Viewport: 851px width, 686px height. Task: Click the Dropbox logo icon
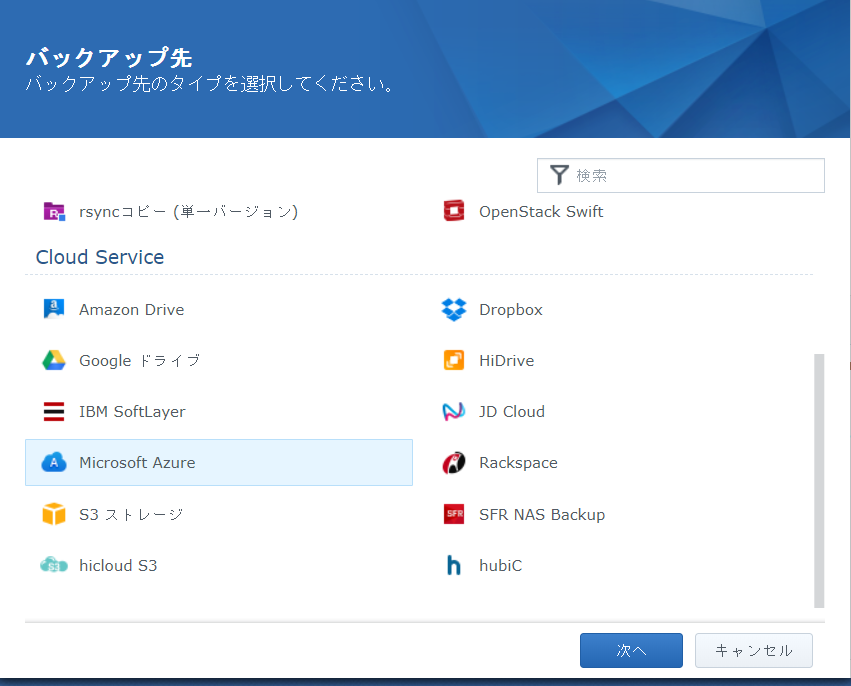454,309
